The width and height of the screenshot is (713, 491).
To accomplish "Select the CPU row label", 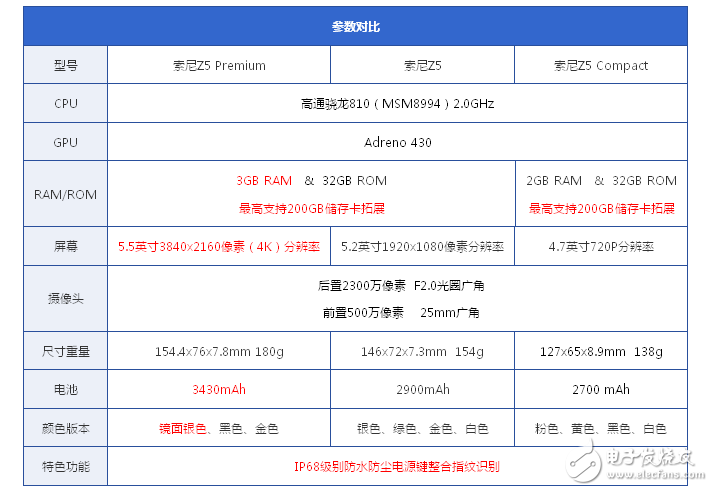I will pyautogui.click(x=65, y=104).
